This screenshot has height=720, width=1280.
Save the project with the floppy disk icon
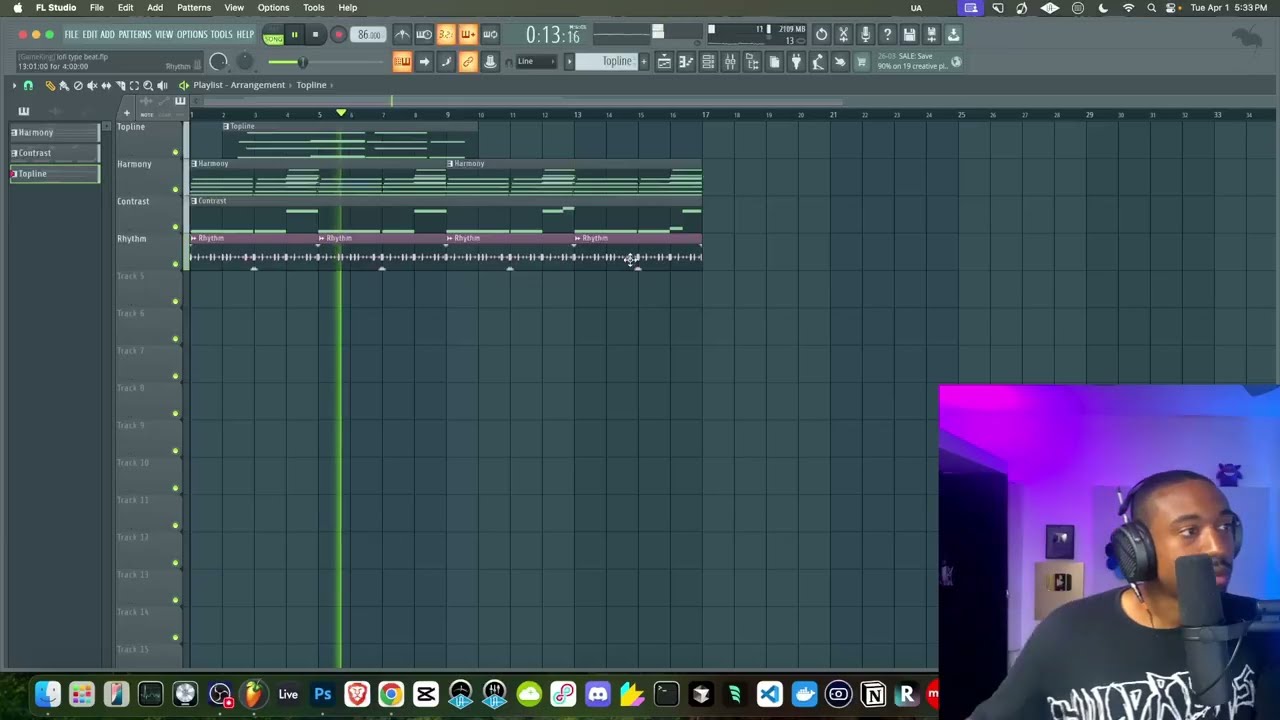pos(909,35)
